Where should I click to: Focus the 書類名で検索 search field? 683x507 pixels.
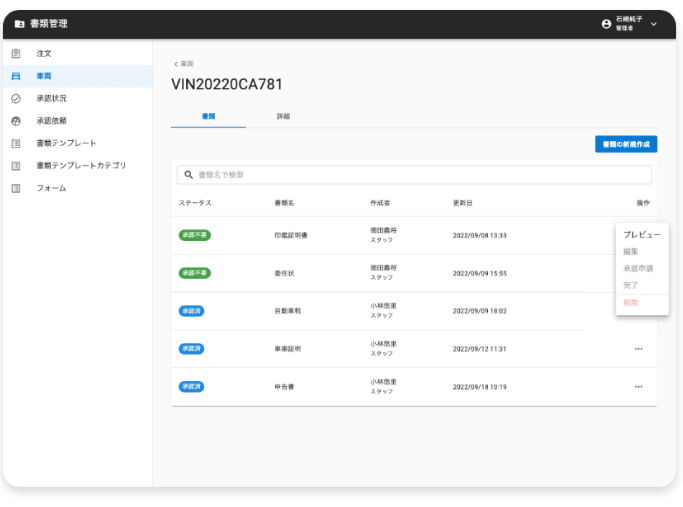coord(415,175)
